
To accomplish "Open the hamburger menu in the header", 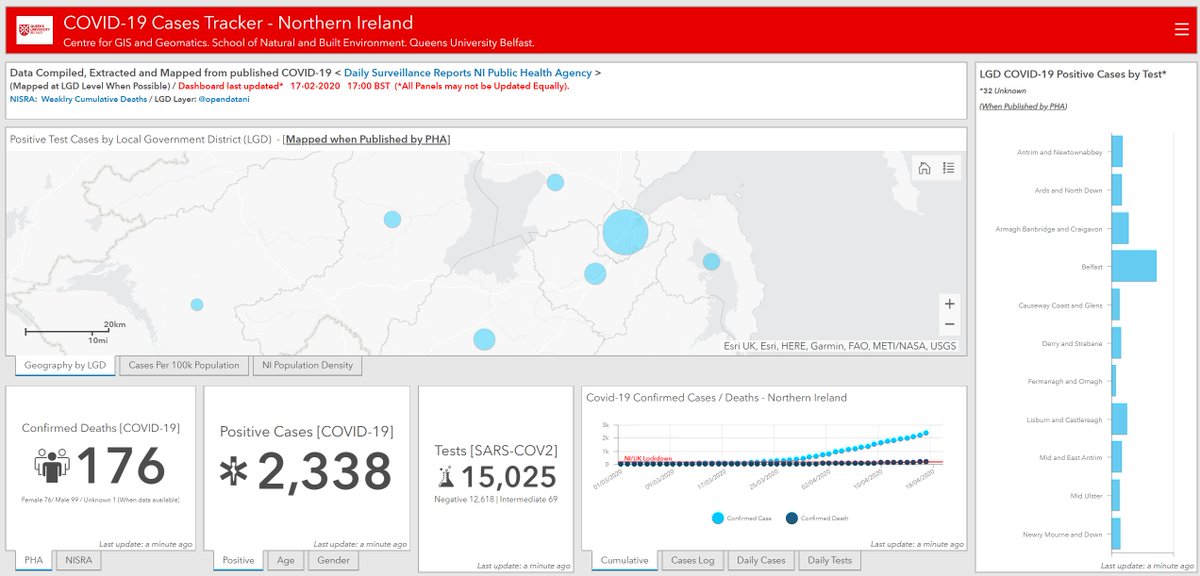I will 1181,30.
